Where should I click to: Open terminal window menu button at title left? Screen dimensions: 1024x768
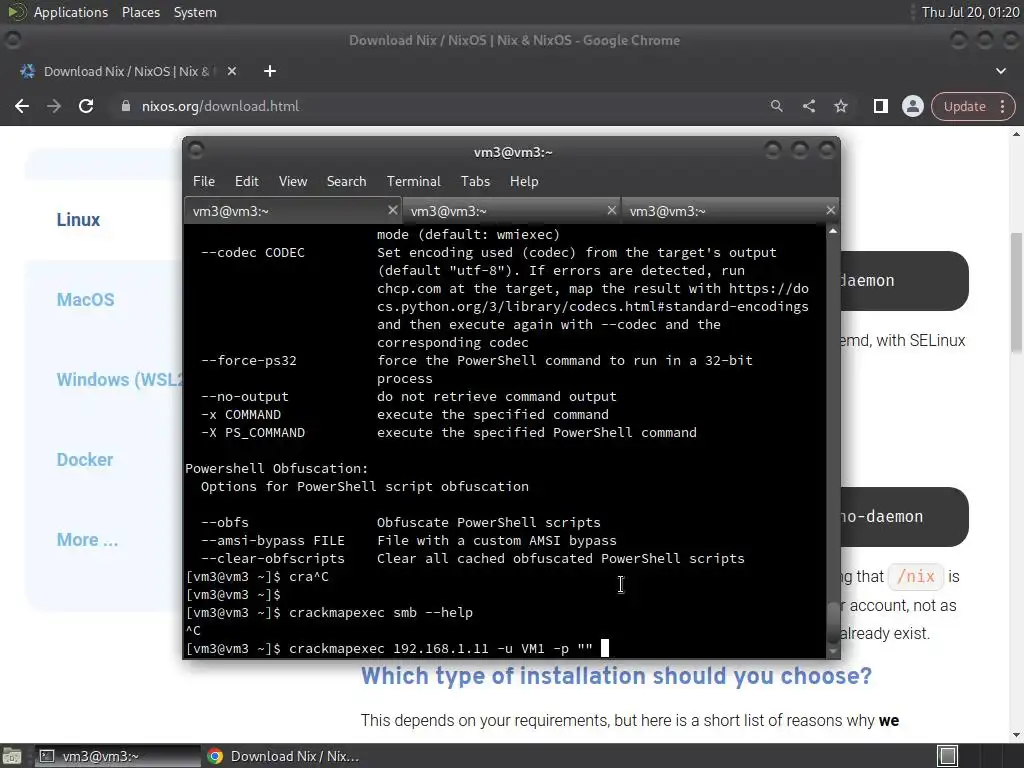click(x=196, y=151)
